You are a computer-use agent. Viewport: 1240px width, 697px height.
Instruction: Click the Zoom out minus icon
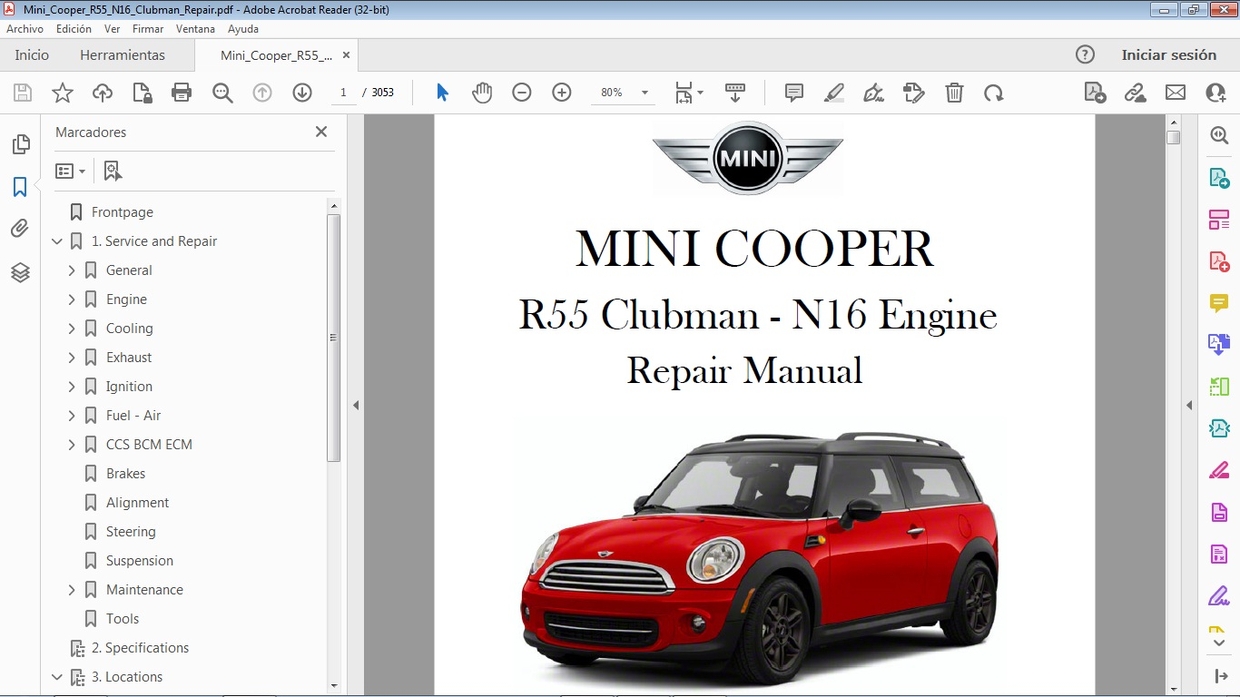521,92
